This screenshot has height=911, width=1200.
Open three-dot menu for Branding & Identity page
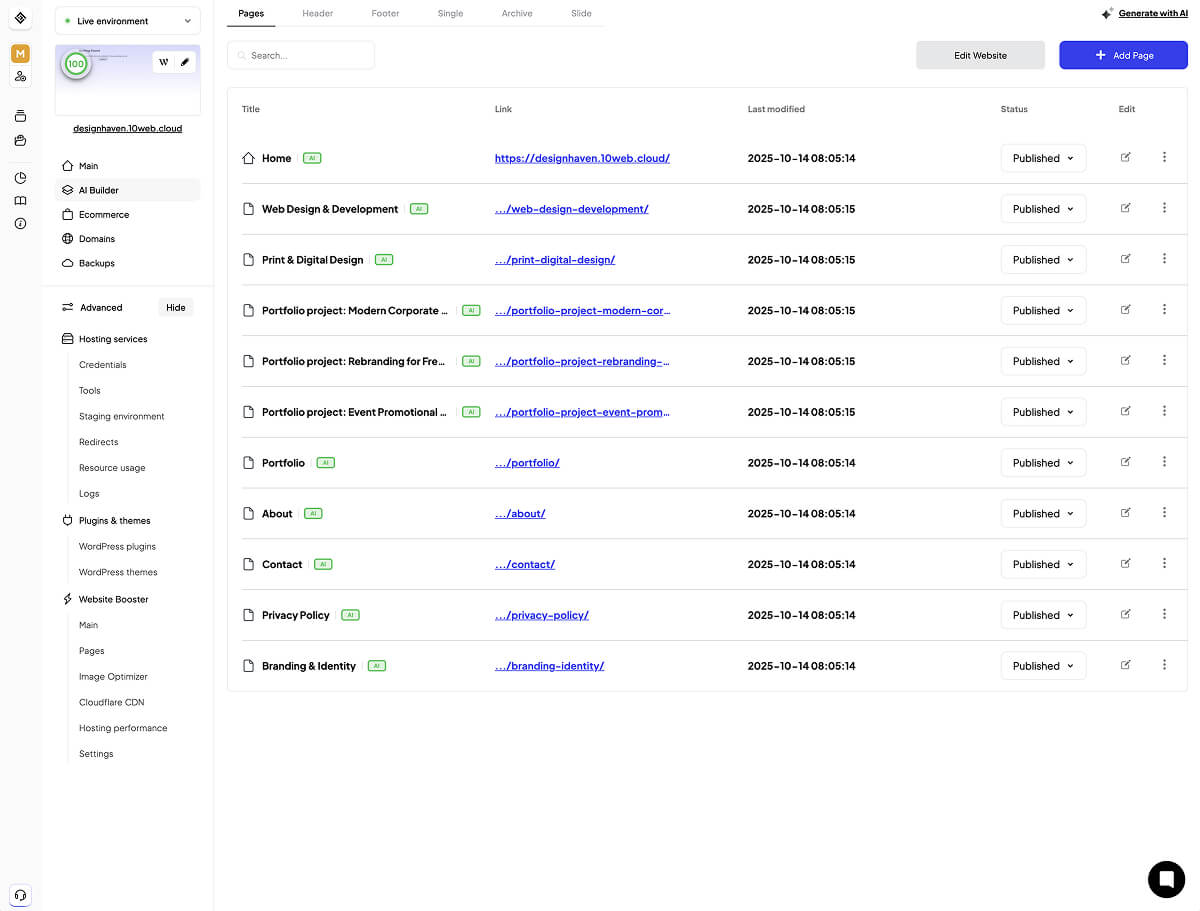[x=1164, y=665]
